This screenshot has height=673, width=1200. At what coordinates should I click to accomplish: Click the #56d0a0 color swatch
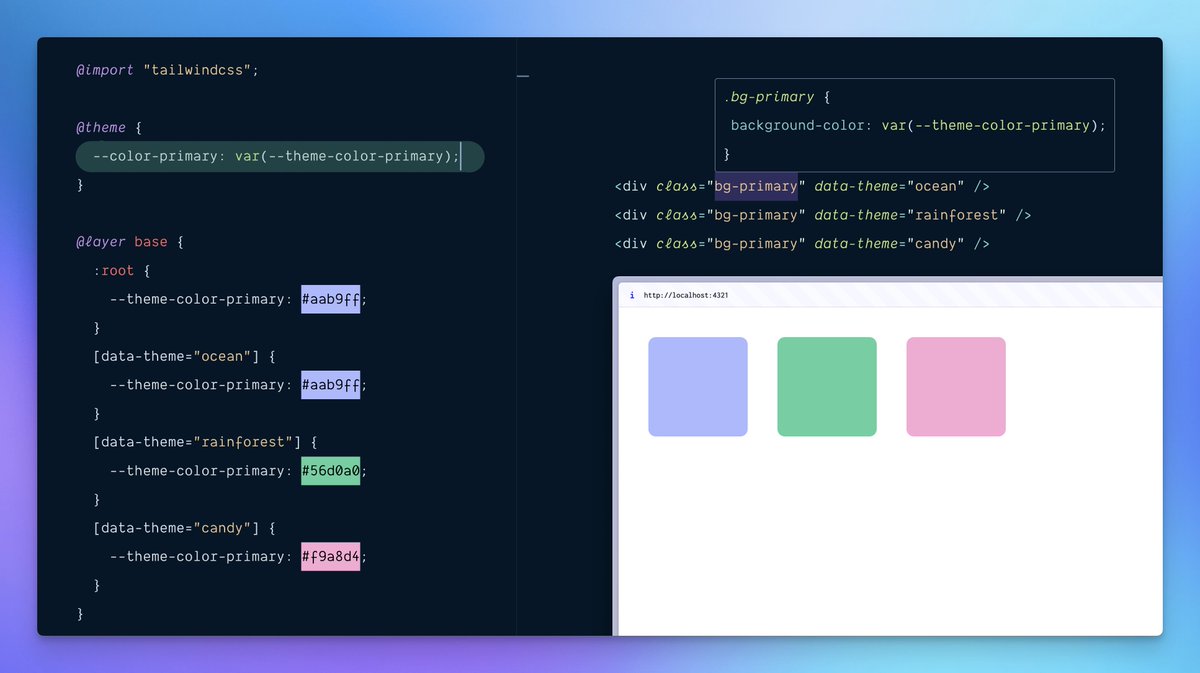coord(330,471)
